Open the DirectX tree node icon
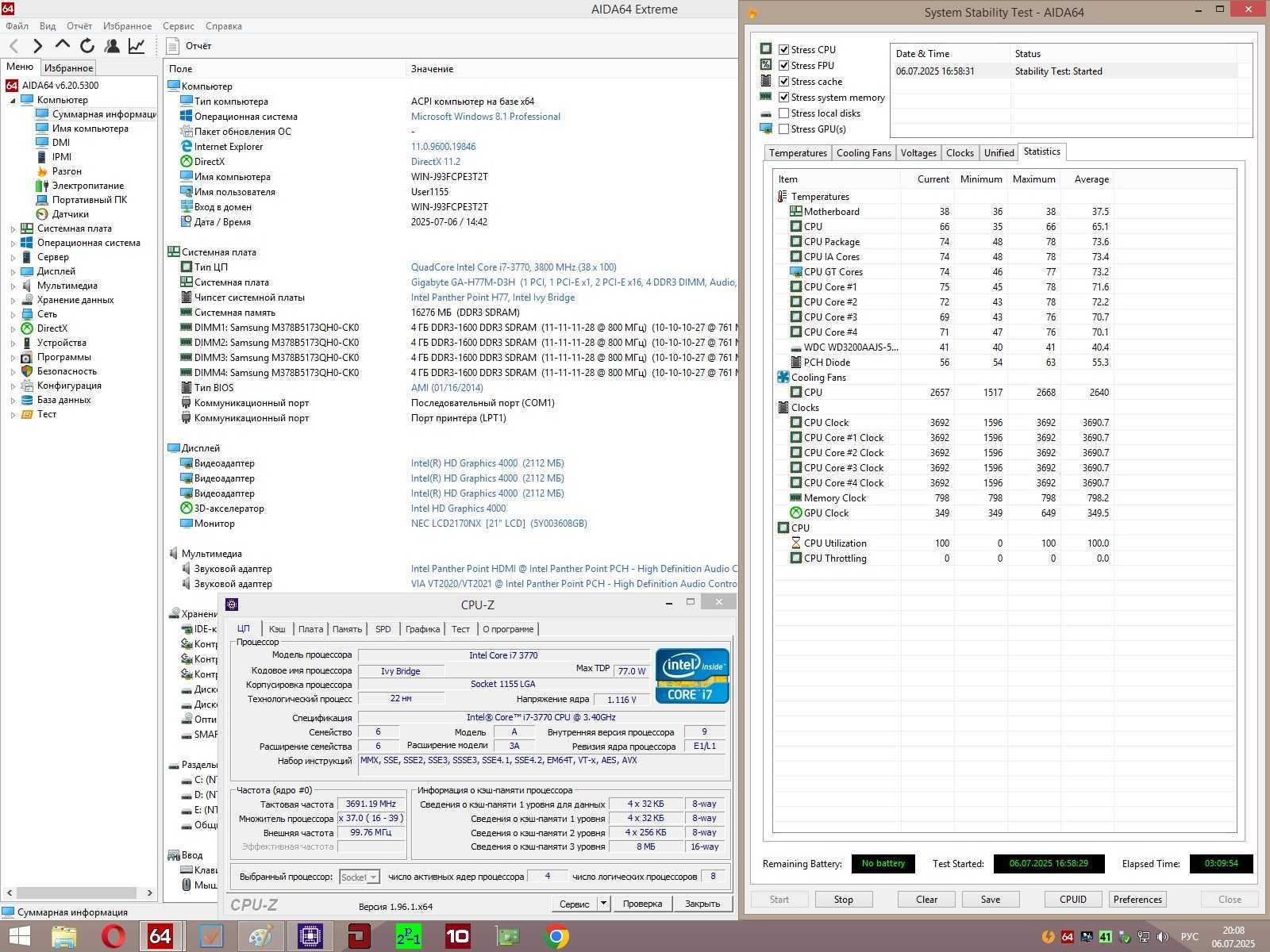This screenshot has height=952, width=1270. click(x=27, y=328)
